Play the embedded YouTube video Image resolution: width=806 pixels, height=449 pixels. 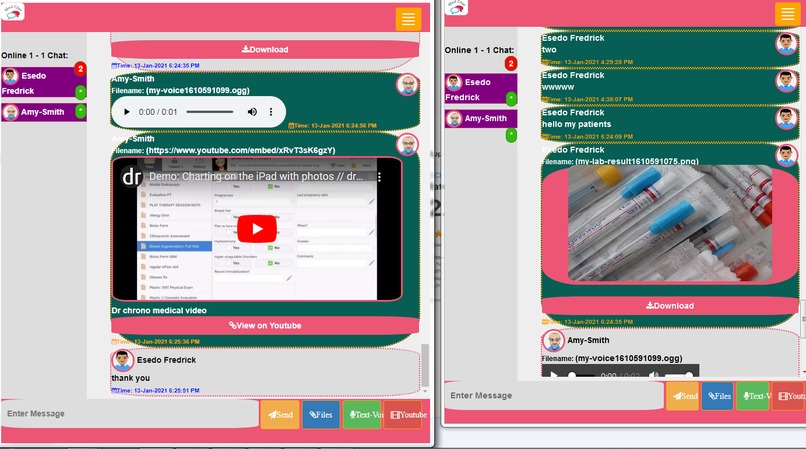click(257, 229)
